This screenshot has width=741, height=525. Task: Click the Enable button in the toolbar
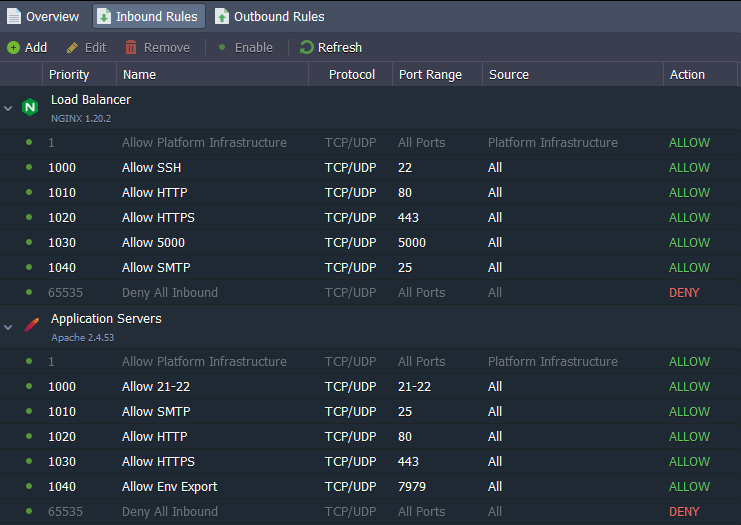pos(246,47)
